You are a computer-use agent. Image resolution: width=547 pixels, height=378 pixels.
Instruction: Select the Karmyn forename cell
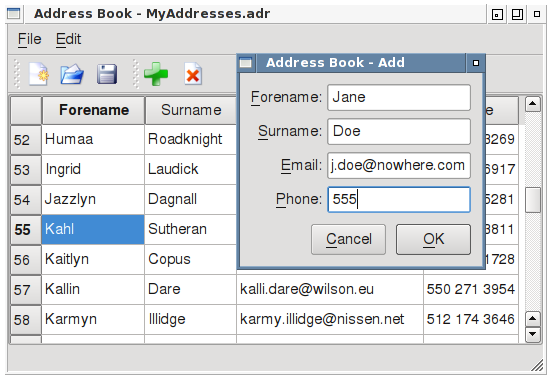pyautogui.click(x=93, y=319)
